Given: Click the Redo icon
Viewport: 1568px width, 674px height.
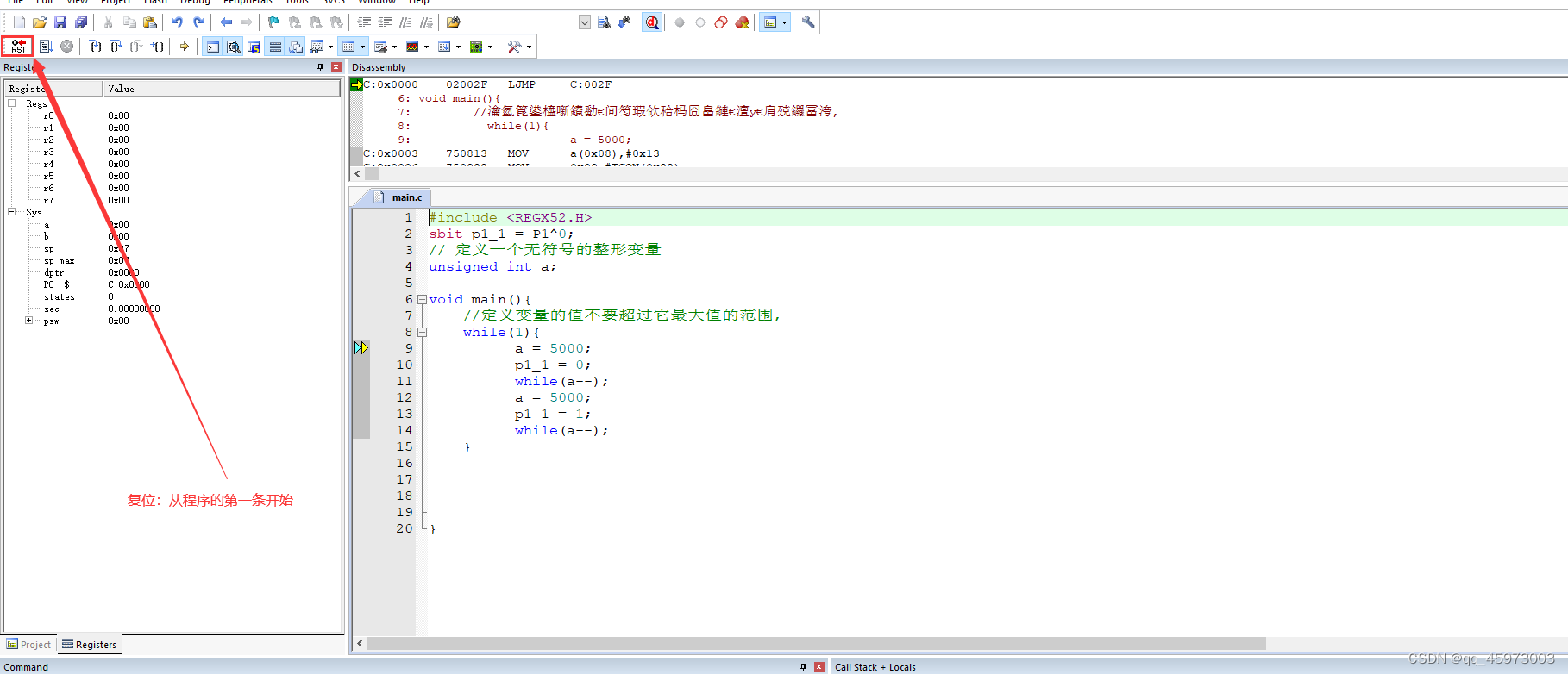Looking at the screenshot, I should tap(198, 22).
